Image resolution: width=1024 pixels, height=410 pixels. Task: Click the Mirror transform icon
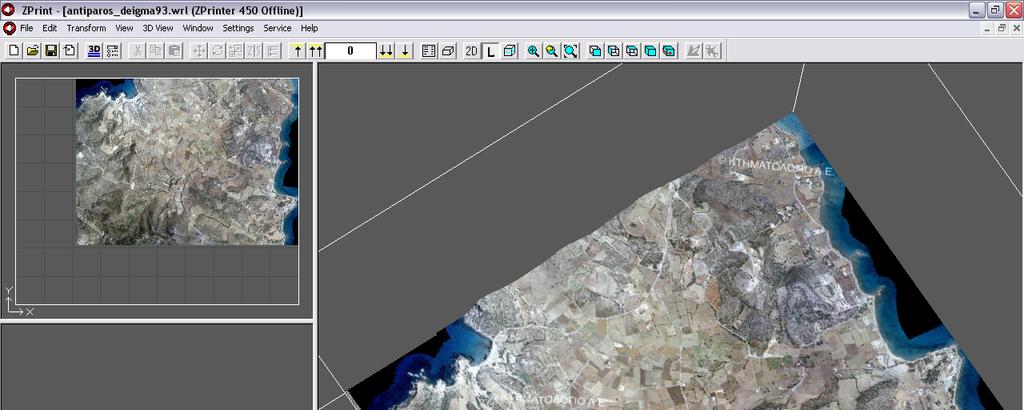(253, 51)
